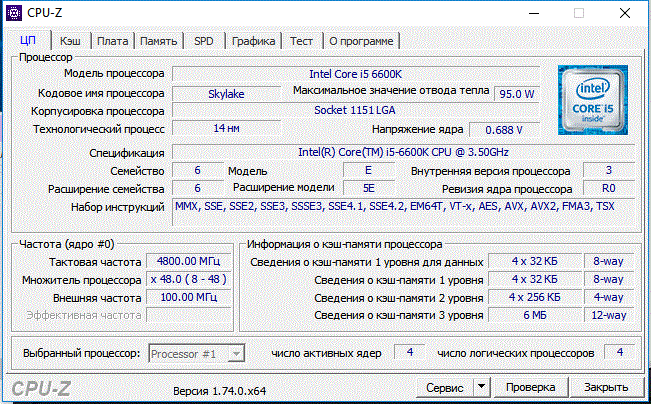Click the Версия 1.74.0.x64 text

(220, 391)
